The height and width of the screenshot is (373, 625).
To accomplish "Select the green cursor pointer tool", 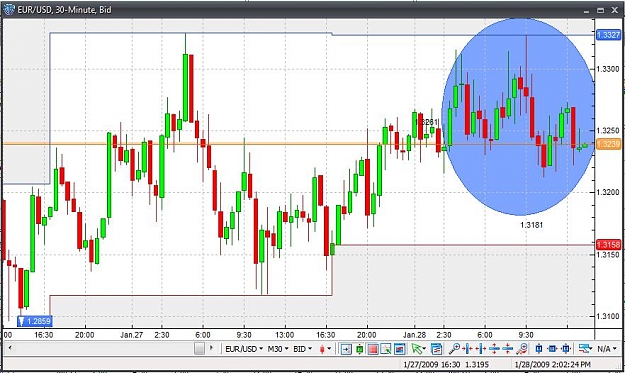I will [x=417, y=349].
